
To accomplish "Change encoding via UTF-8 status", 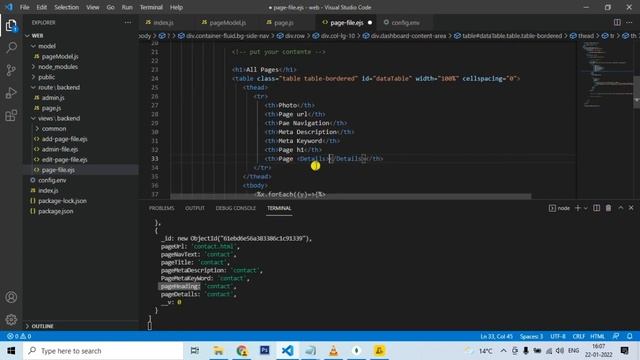I will pos(558,336).
